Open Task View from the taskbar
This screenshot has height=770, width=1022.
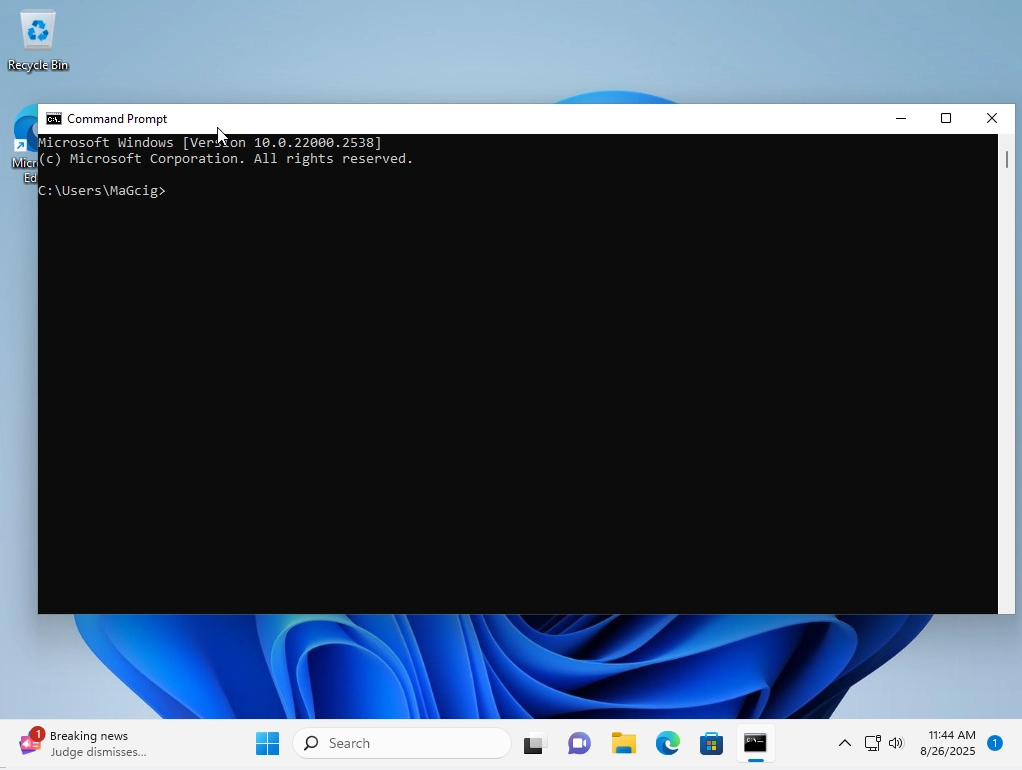[x=534, y=744]
